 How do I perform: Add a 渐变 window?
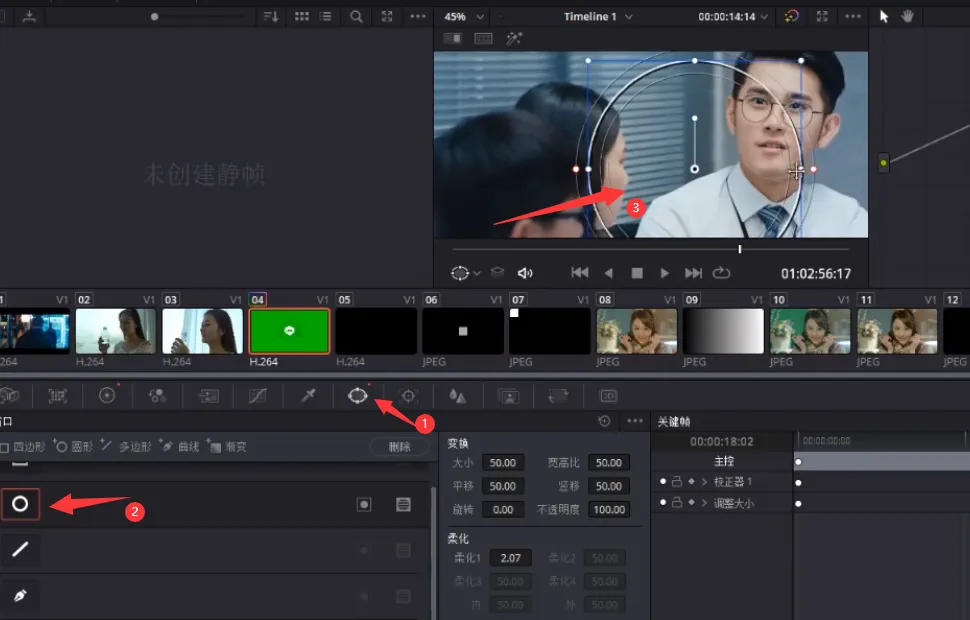(227, 446)
